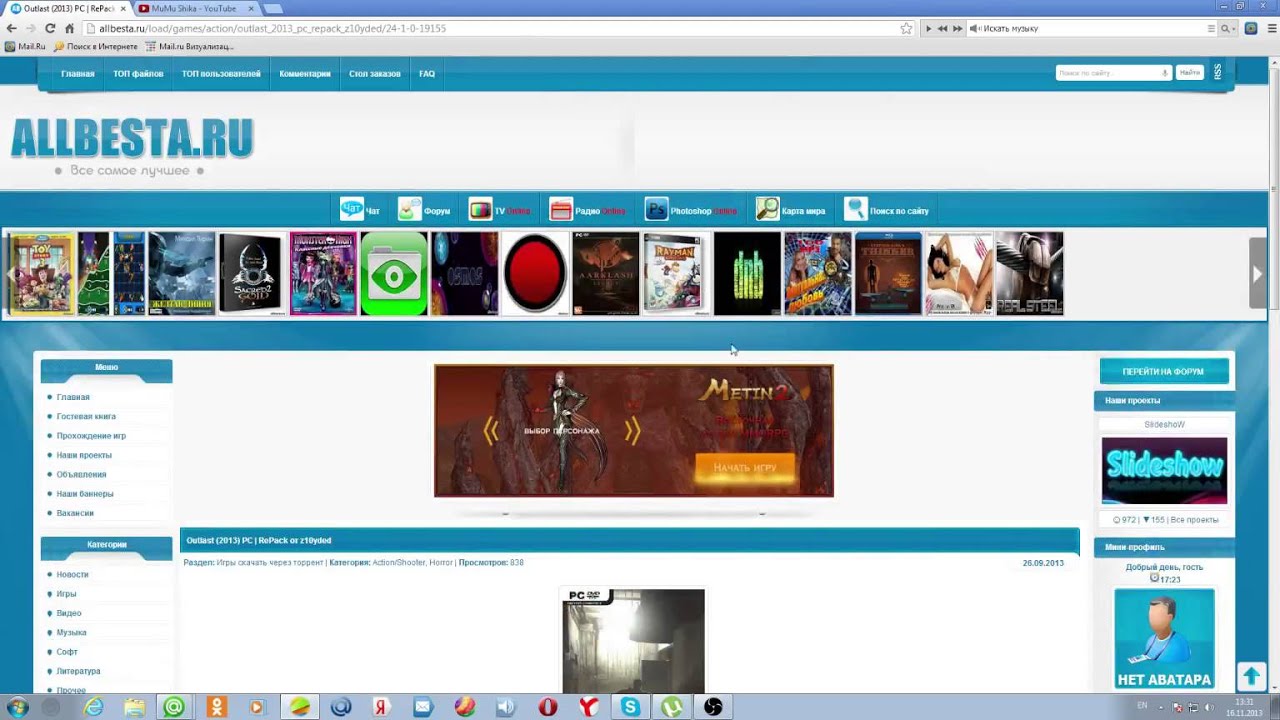Click the ПЕРЕЙТИ НА ФОРУМ button
Image resolution: width=1280 pixels, height=720 pixels.
[1163, 371]
